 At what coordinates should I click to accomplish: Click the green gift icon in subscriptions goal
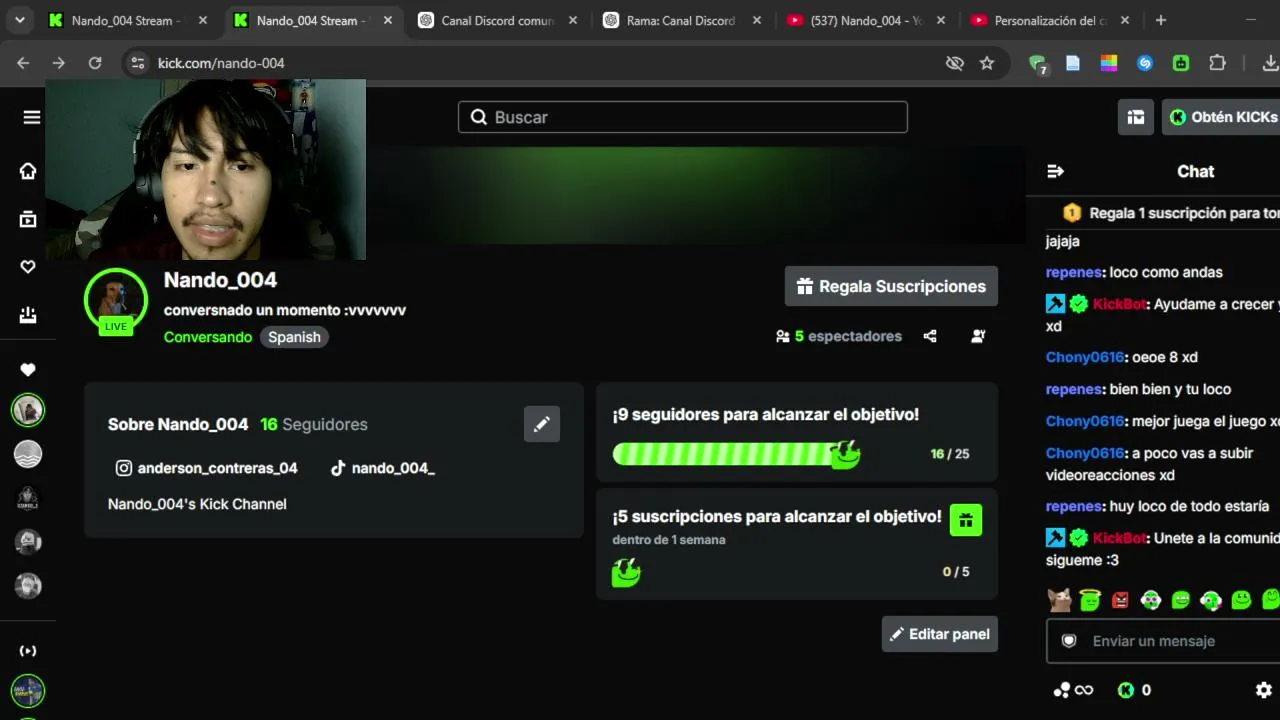pos(966,520)
